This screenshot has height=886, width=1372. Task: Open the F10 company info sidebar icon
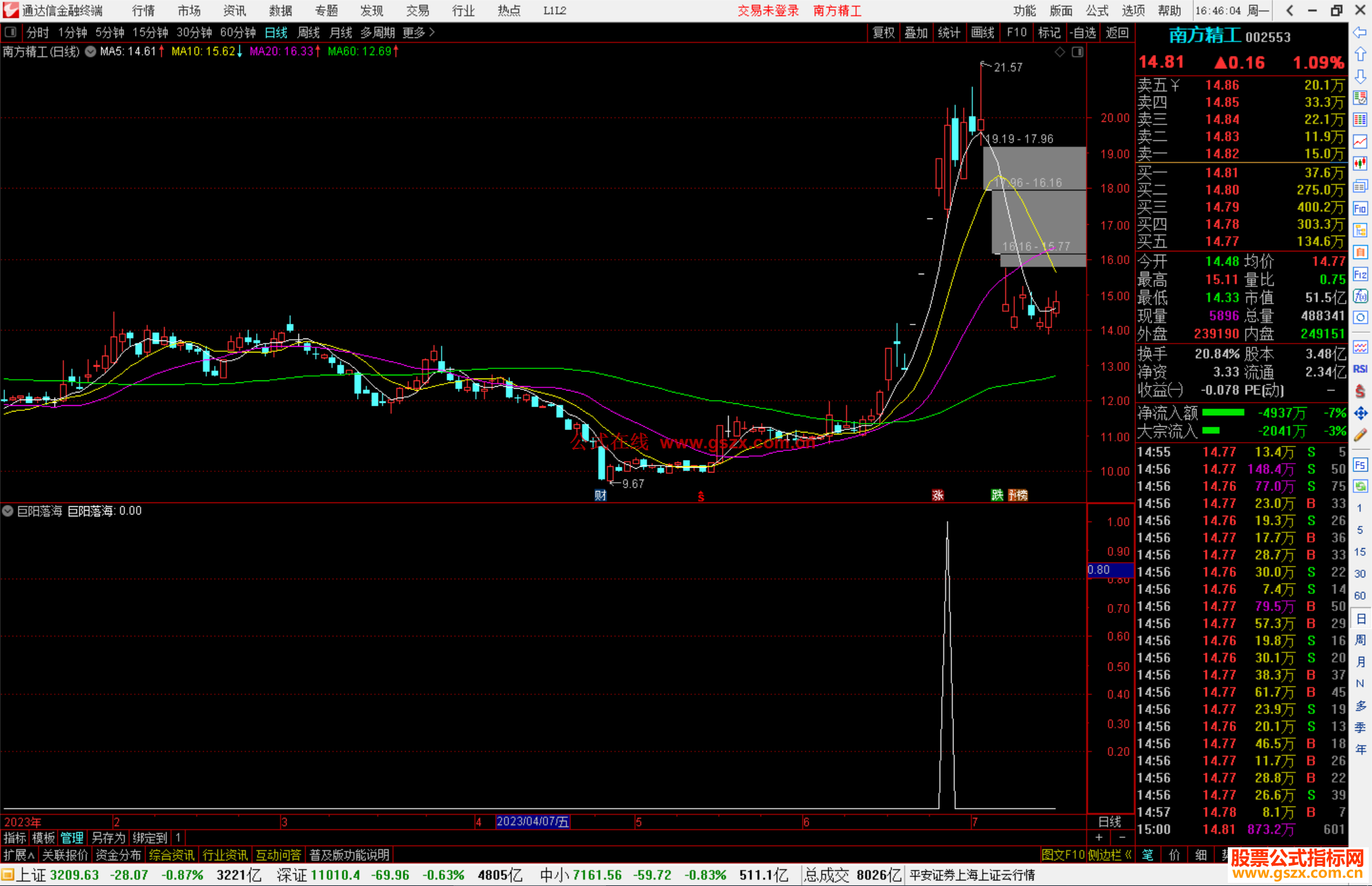pyautogui.click(x=1360, y=208)
